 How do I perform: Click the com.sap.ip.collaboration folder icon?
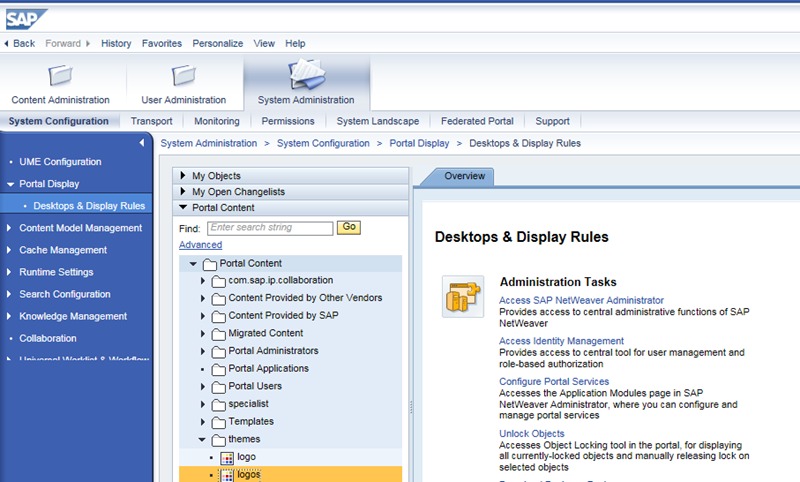[x=218, y=282]
